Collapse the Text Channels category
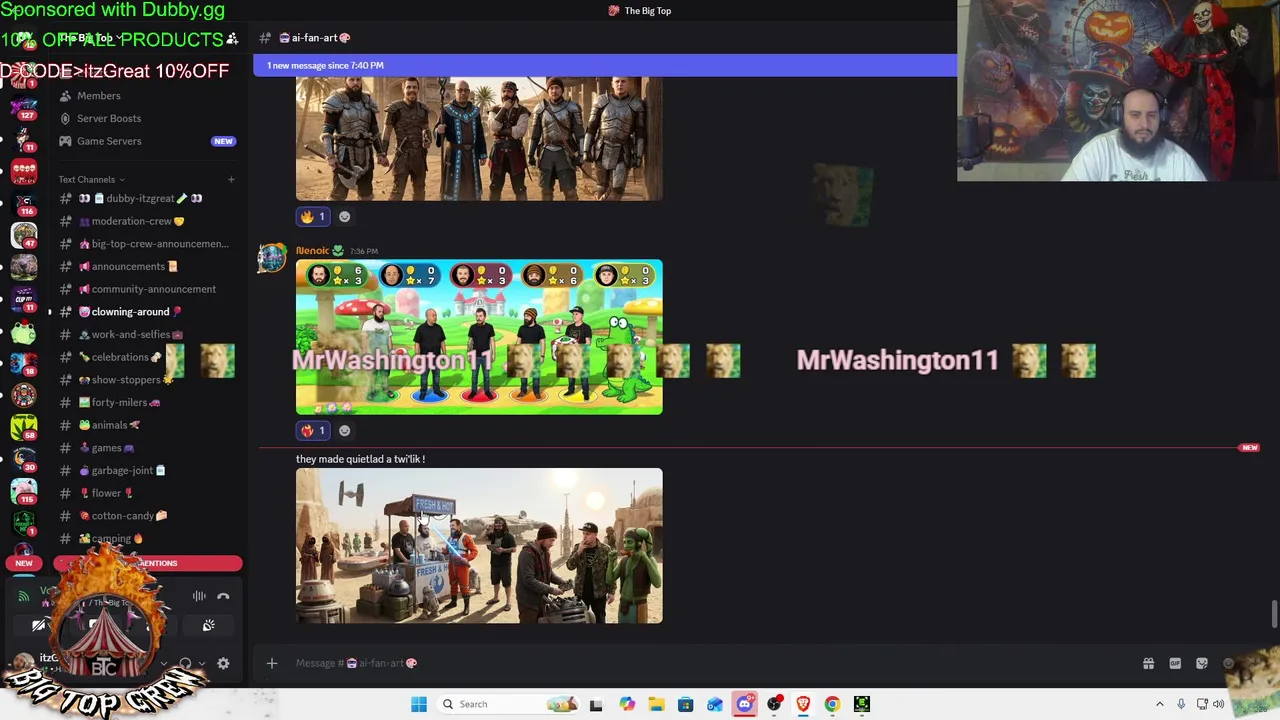The width and height of the screenshot is (1280, 720). pos(91,180)
